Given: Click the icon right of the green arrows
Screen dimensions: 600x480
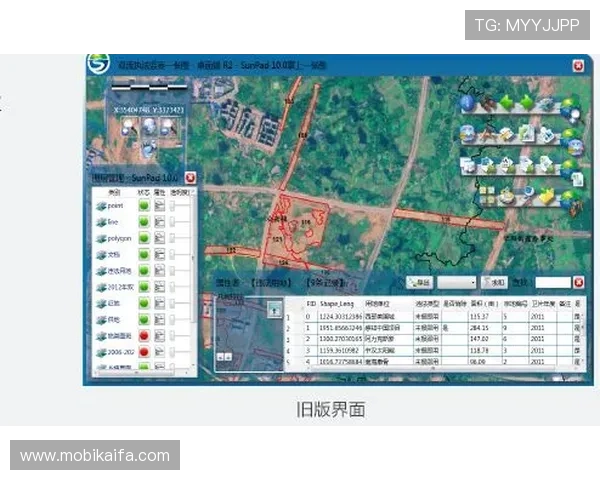Looking at the screenshot, I should click(x=546, y=103).
